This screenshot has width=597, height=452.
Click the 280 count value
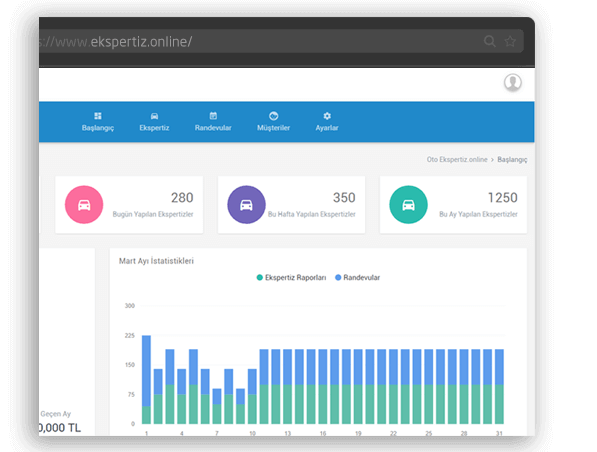pyautogui.click(x=182, y=198)
